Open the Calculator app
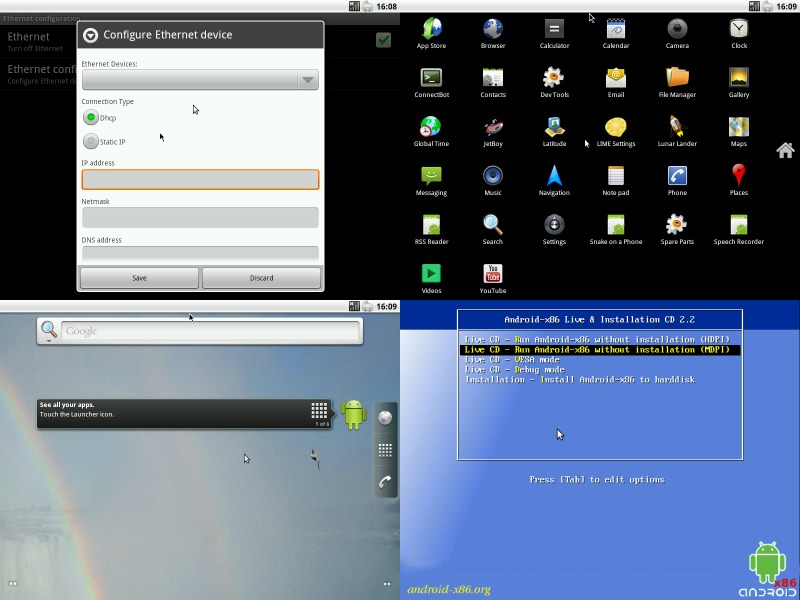 click(554, 33)
